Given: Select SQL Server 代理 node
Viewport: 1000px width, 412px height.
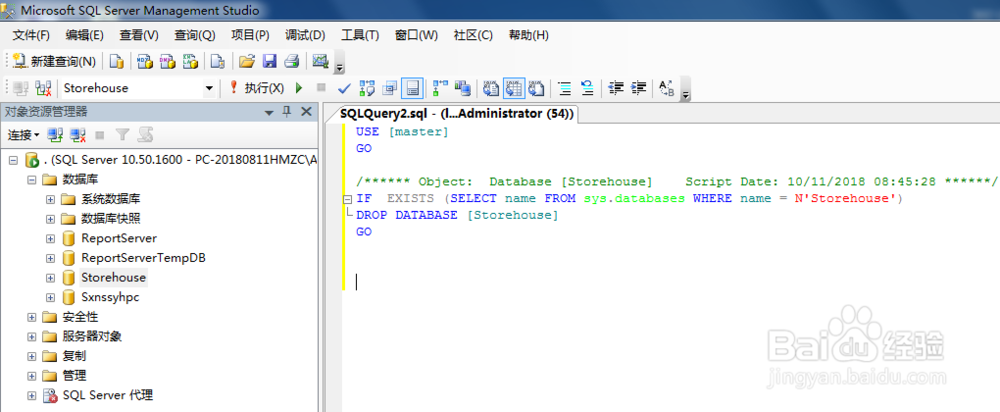Looking at the screenshot, I should click(x=108, y=395).
